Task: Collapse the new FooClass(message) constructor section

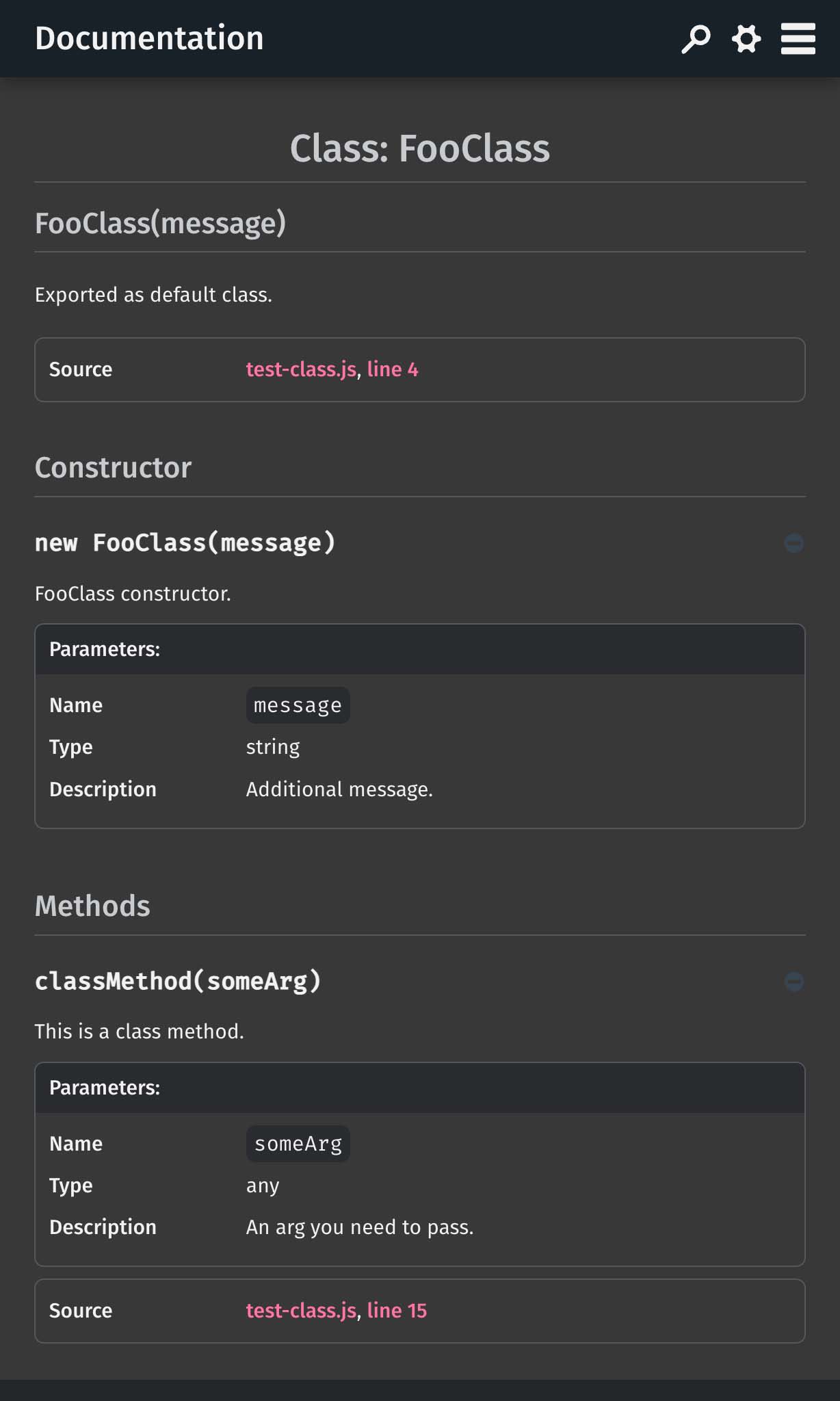Action: coord(793,543)
